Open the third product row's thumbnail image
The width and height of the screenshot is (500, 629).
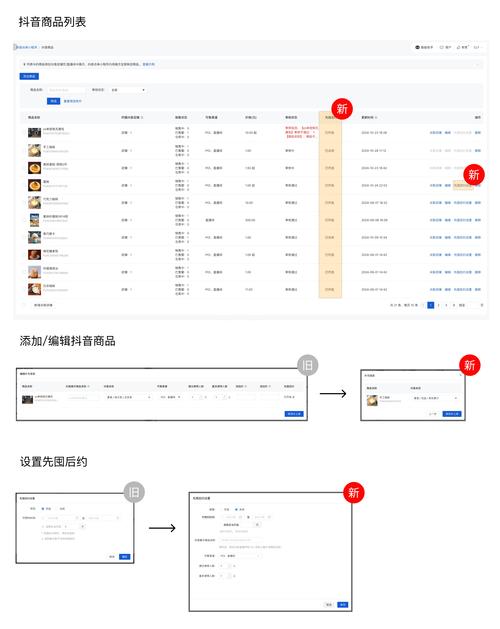[x=35, y=168]
